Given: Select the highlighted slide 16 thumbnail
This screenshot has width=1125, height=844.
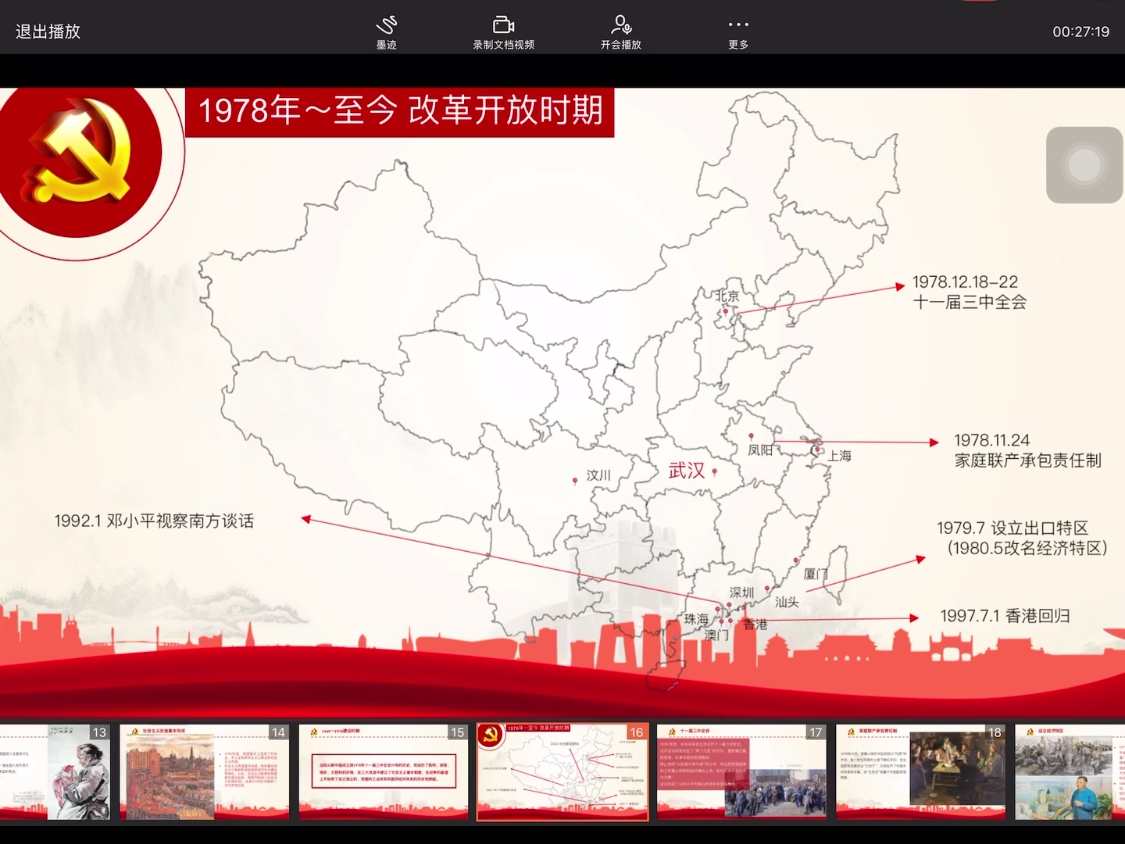Looking at the screenshot, I should point(562,771).
